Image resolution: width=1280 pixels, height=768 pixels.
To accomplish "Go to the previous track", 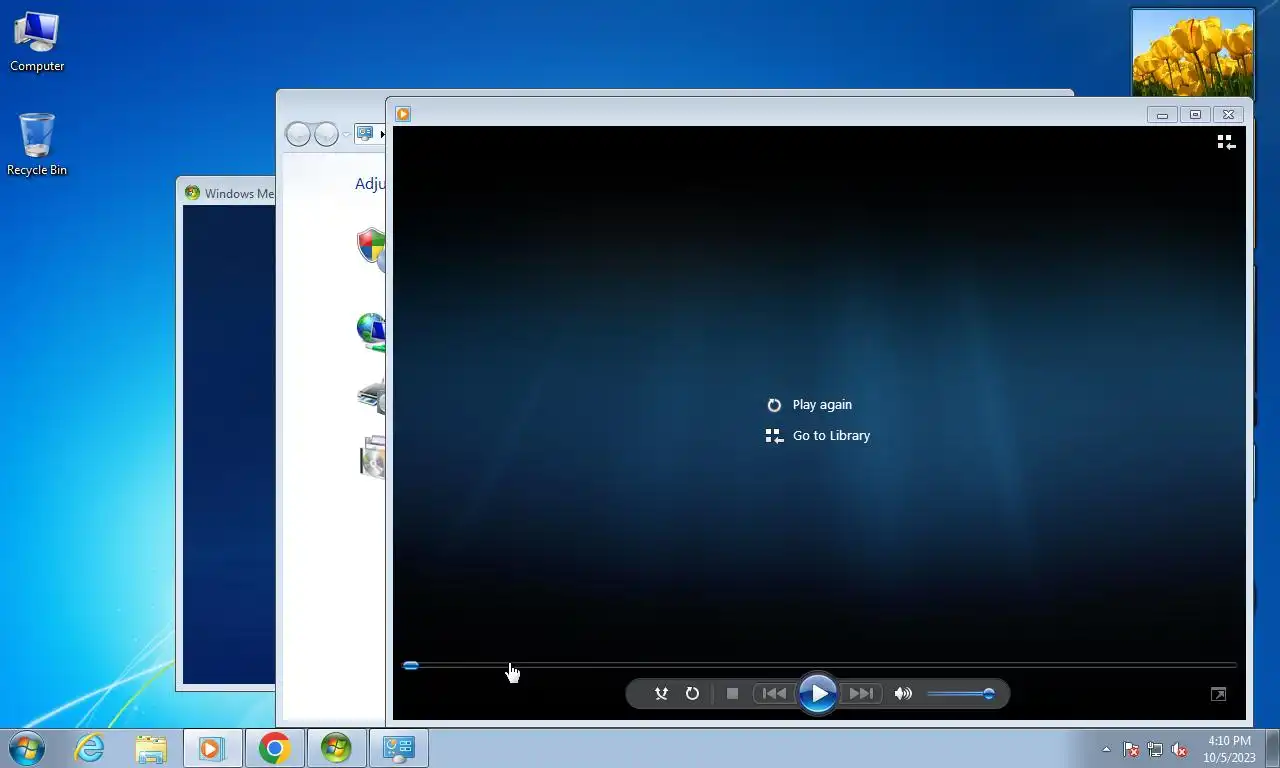I will (774, 693).
